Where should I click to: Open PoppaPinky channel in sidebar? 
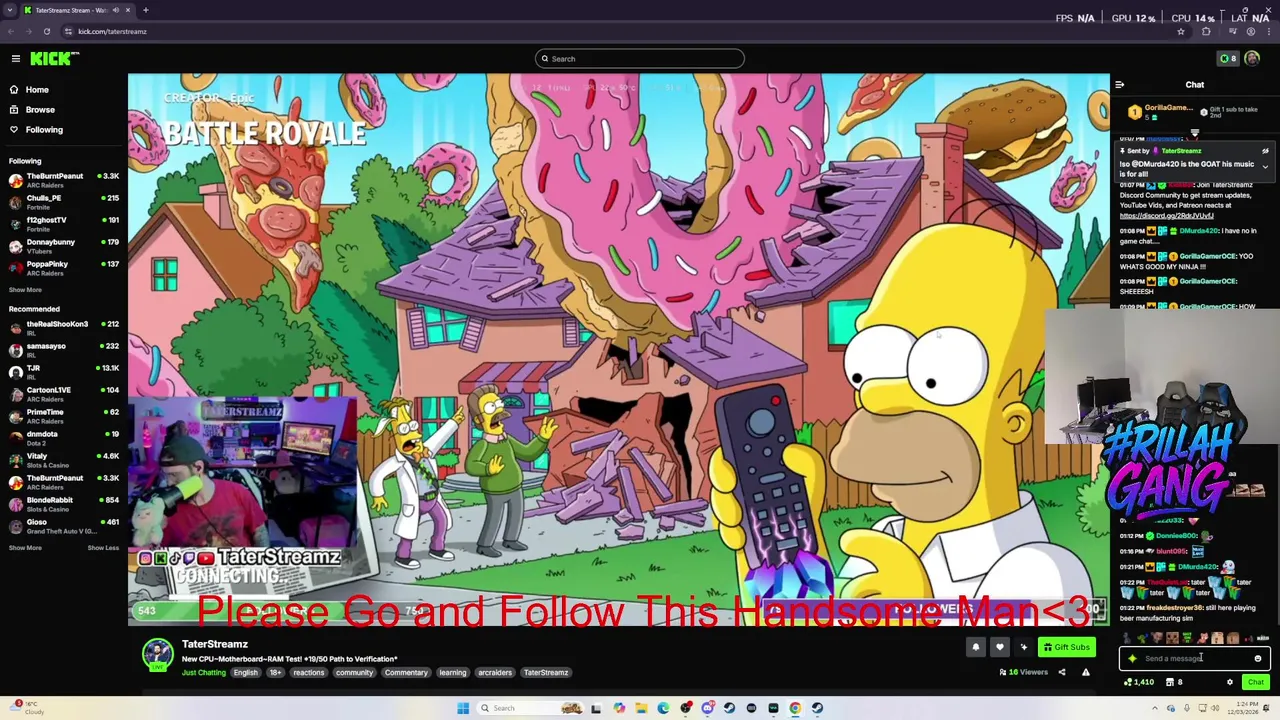pos(62,268)
